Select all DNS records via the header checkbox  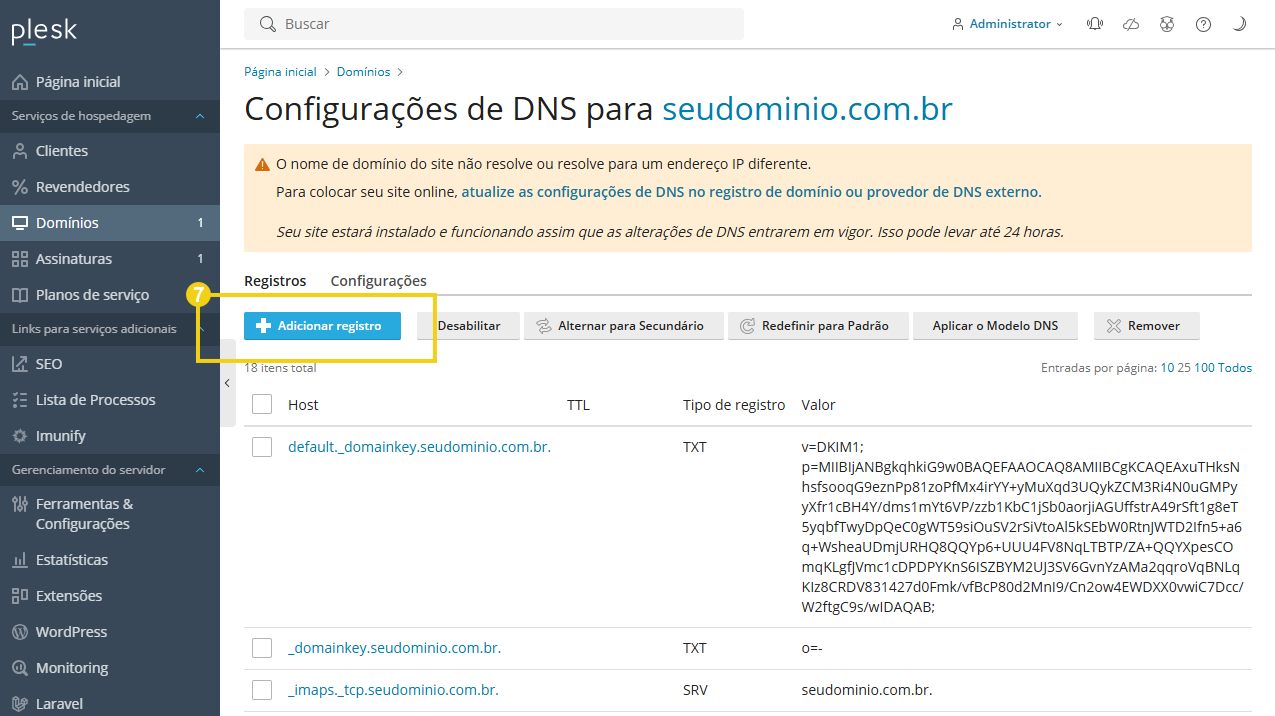click(x=261, y=404)
